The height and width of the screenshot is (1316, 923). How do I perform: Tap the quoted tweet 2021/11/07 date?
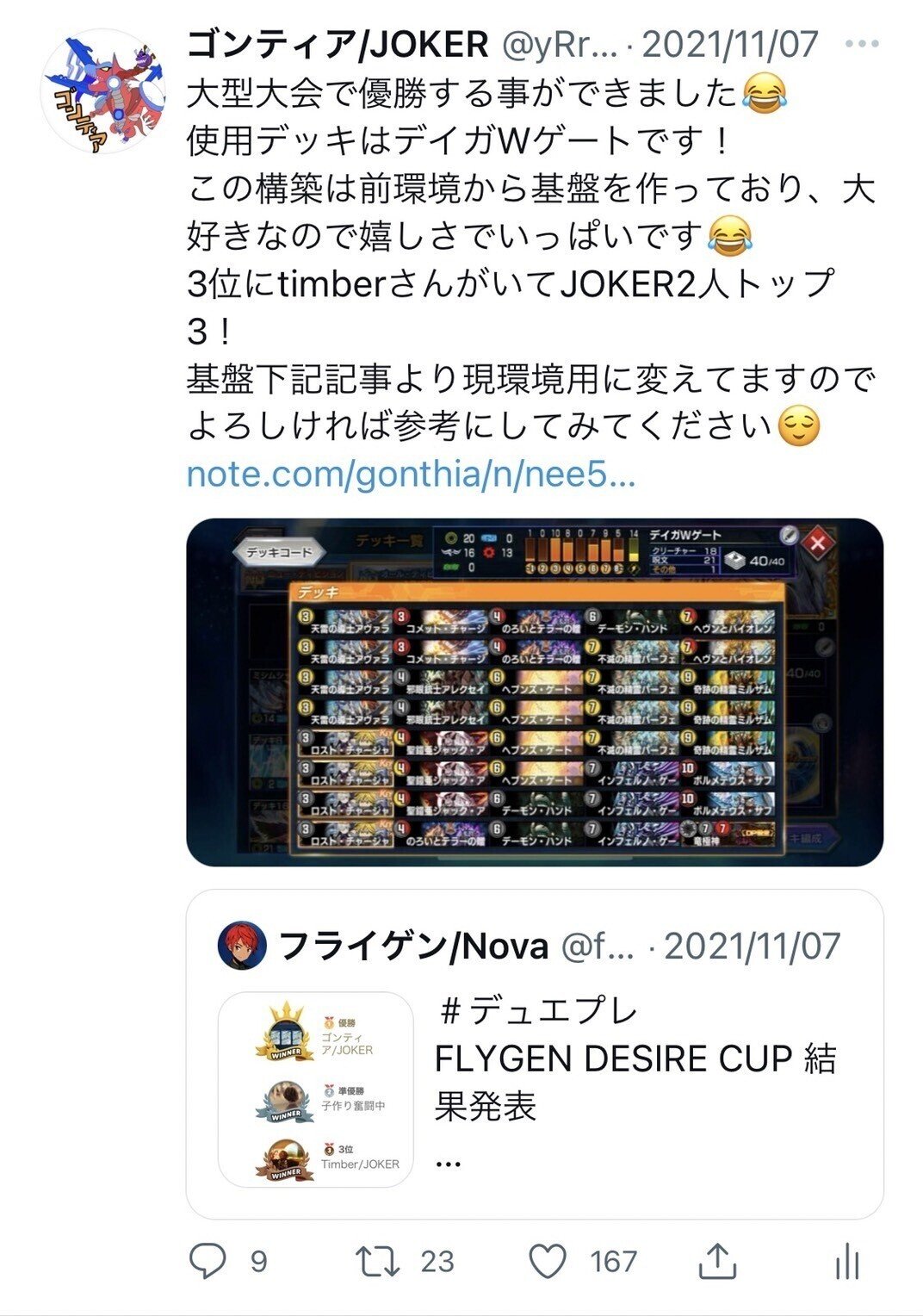coord(753,946)
